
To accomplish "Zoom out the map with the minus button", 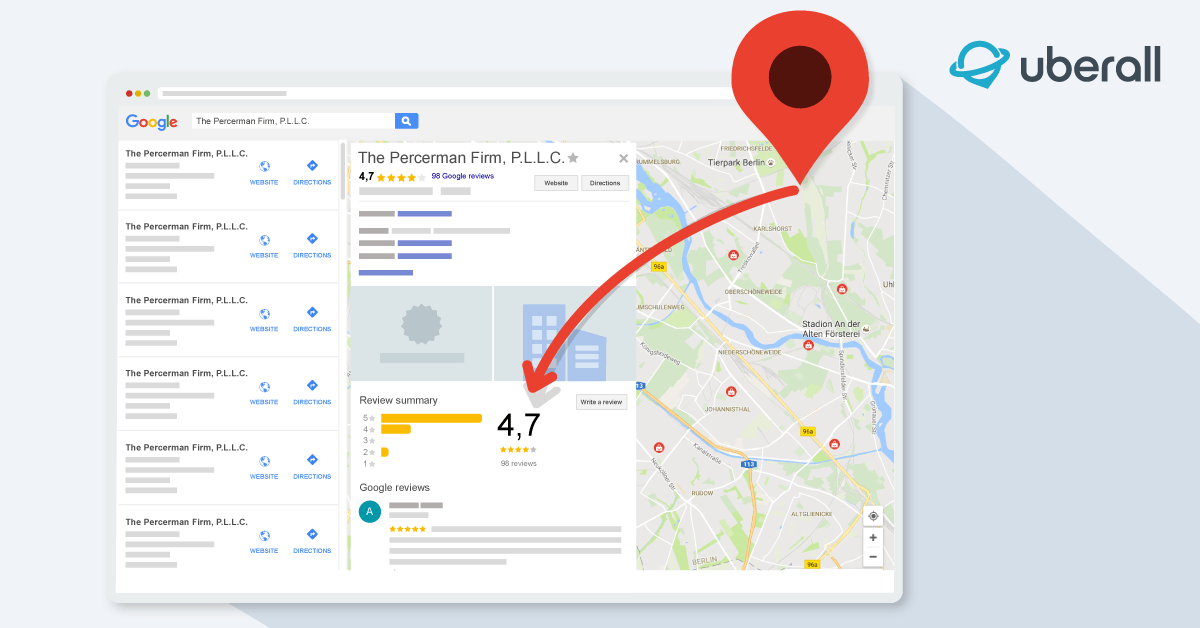I will pyautogui.click(x=873, y=556).
